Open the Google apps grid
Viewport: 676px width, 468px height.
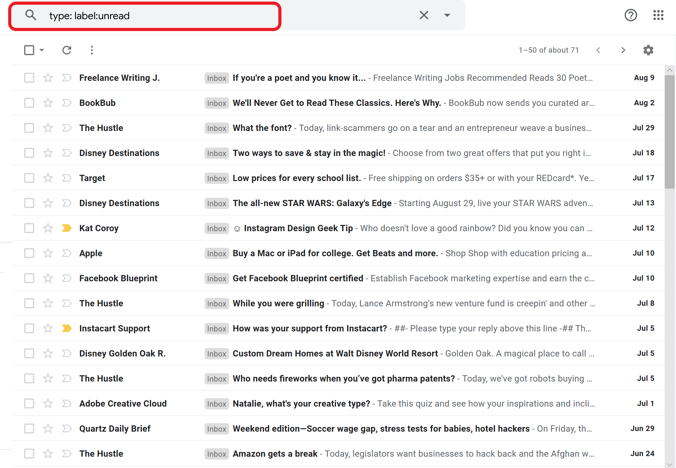[x=658, y=15]
